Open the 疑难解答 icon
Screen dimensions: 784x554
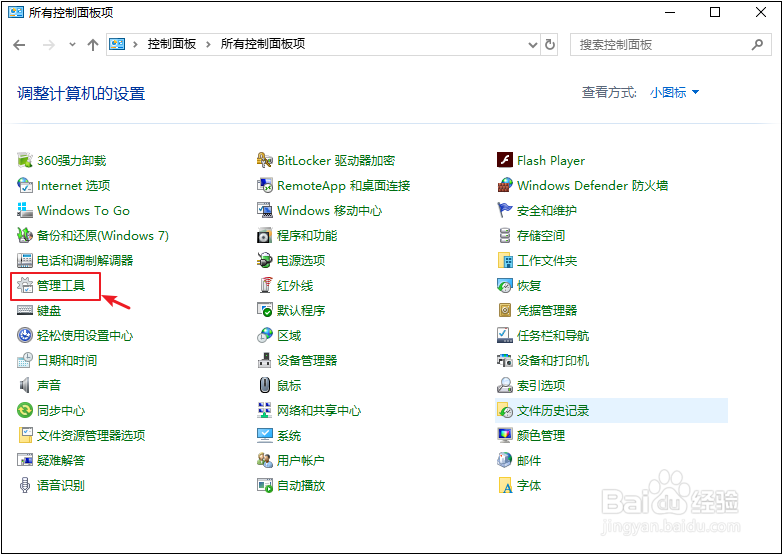pyautogui.click(x=24, y=460)
